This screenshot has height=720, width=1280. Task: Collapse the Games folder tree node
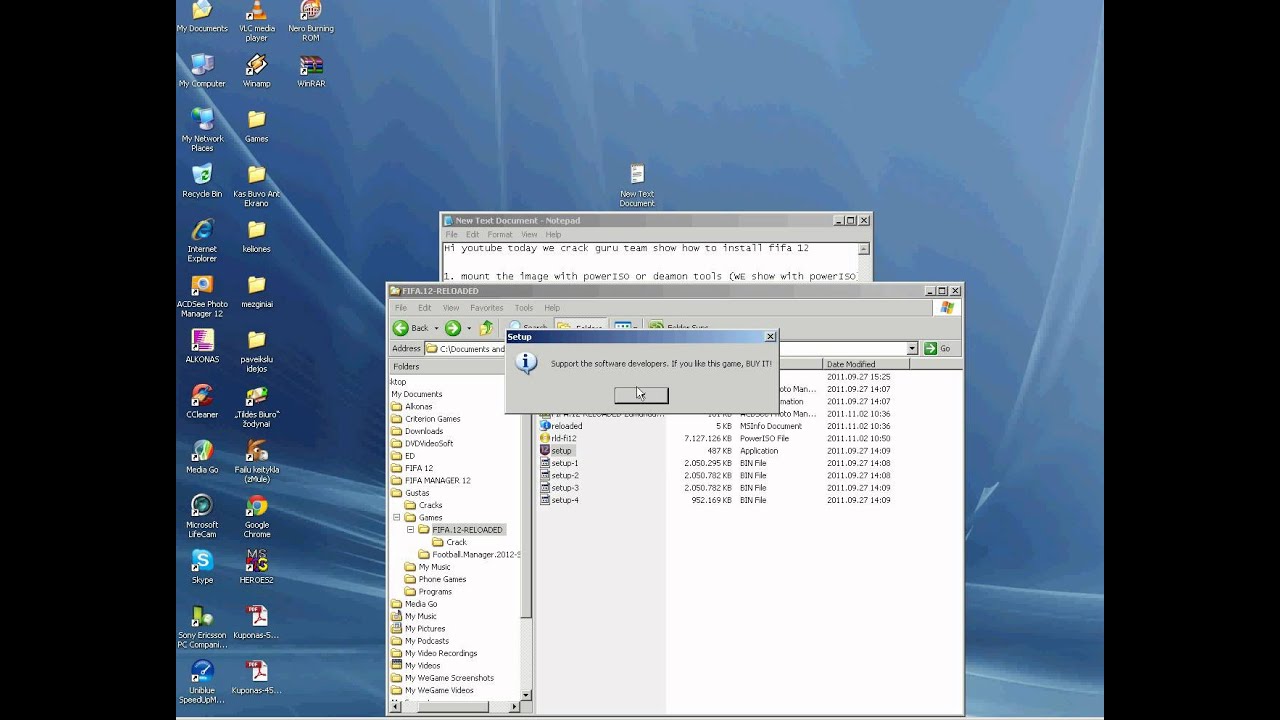click(397, 517)
